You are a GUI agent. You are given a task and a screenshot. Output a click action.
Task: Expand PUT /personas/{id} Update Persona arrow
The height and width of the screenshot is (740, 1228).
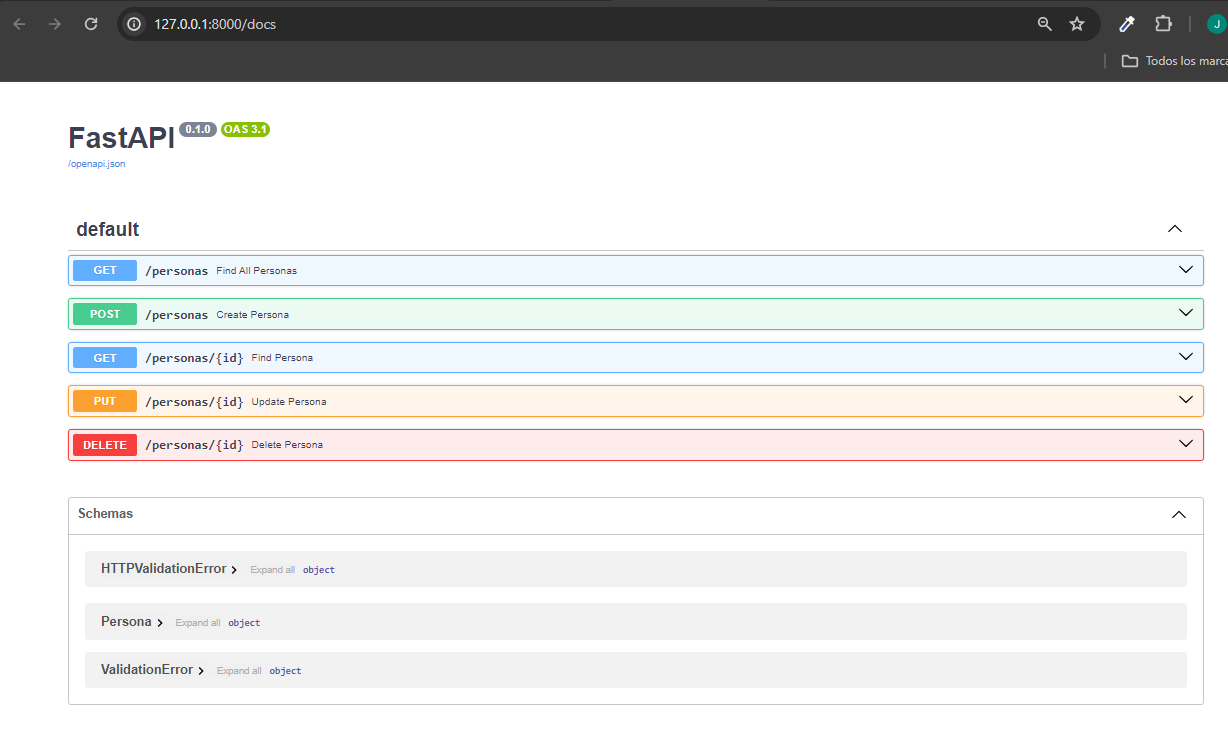click(x=1186, y=400)
